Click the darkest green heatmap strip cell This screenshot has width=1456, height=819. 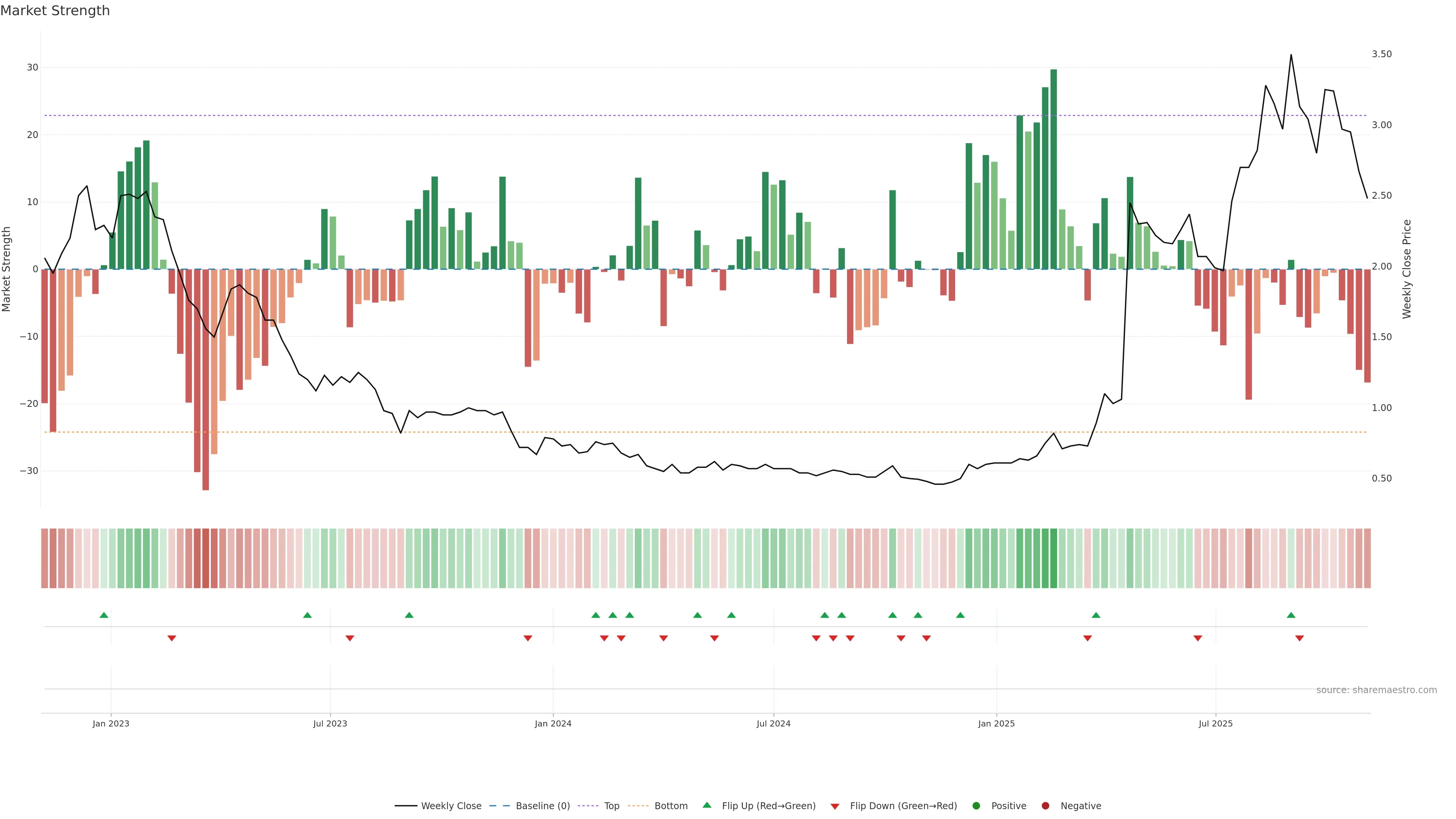1054,559
